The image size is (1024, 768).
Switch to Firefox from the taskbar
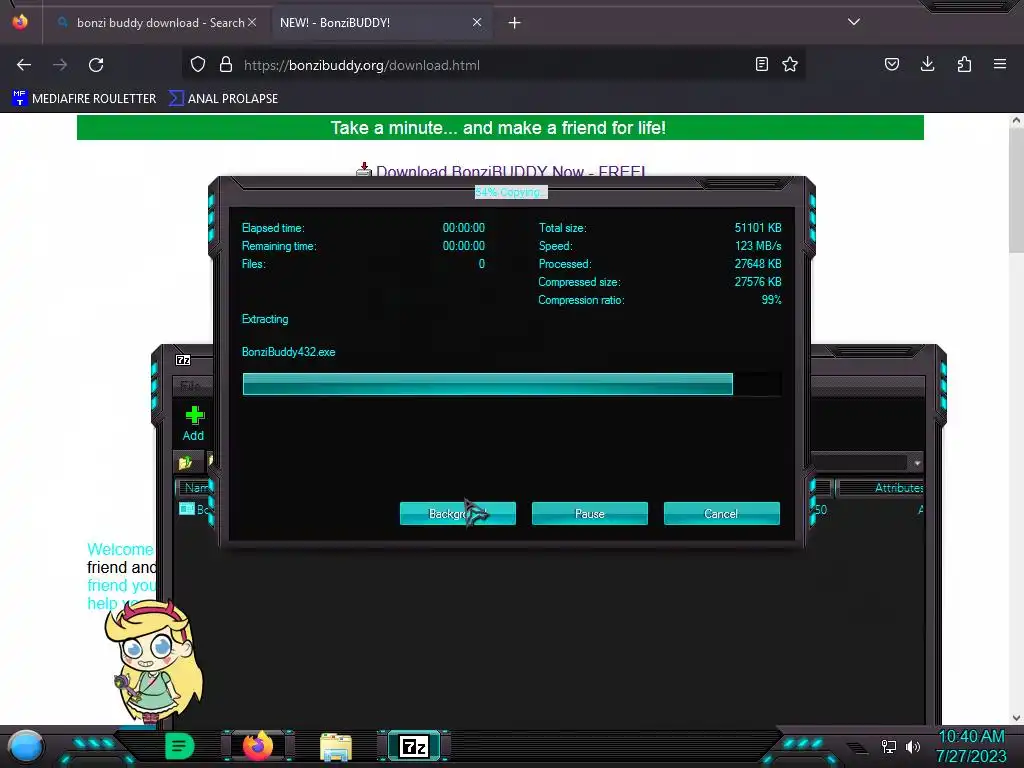[x=258, y=746]
